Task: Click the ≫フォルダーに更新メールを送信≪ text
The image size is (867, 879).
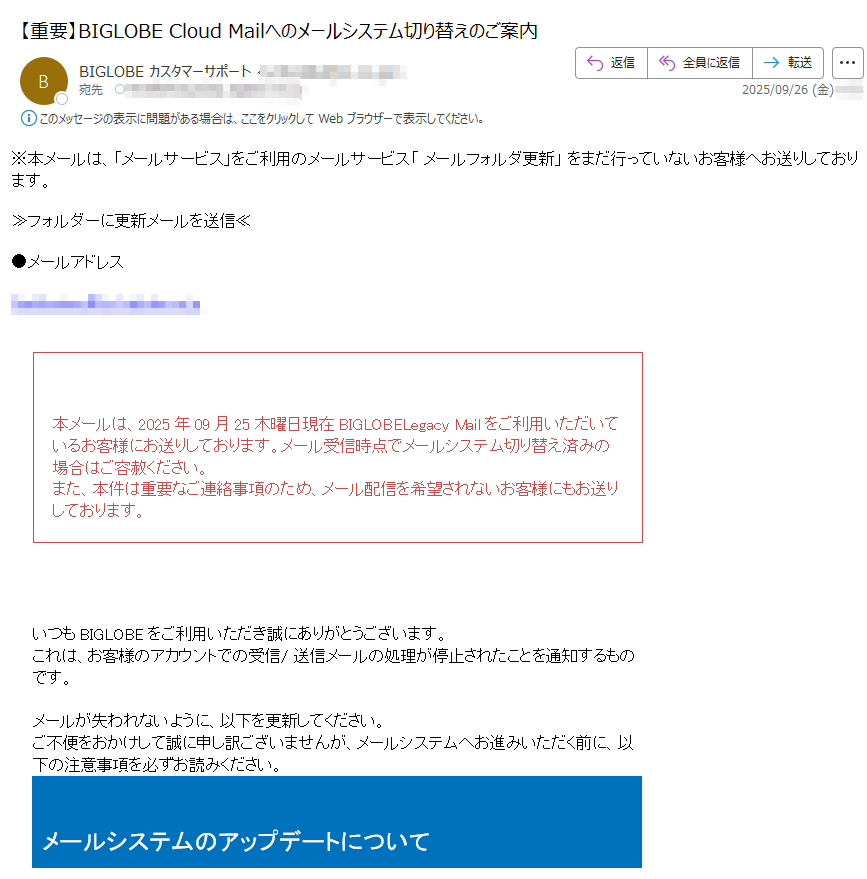Action: pyautogui.click(x=131, y=221)
